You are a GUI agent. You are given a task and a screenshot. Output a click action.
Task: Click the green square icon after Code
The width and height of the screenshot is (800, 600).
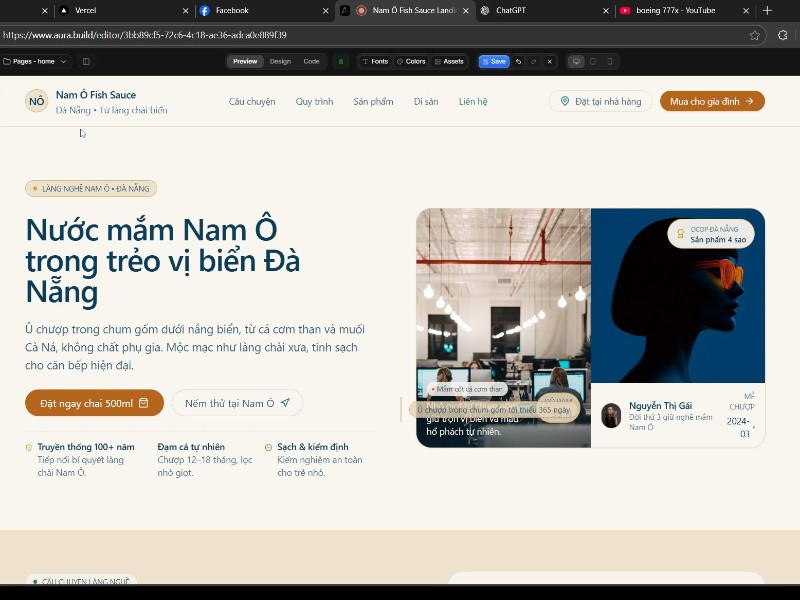click(341, 61)
